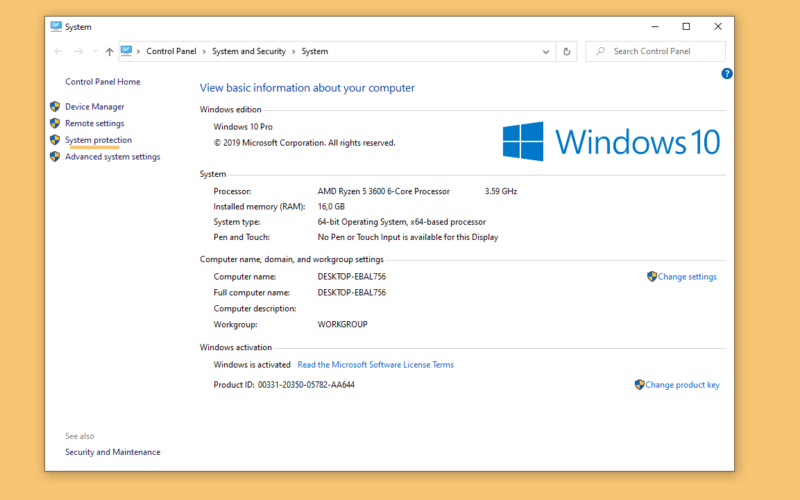This screenshot has height=500, width=800.
Task: Open Advanced system settings
Action: pos(113,157)
